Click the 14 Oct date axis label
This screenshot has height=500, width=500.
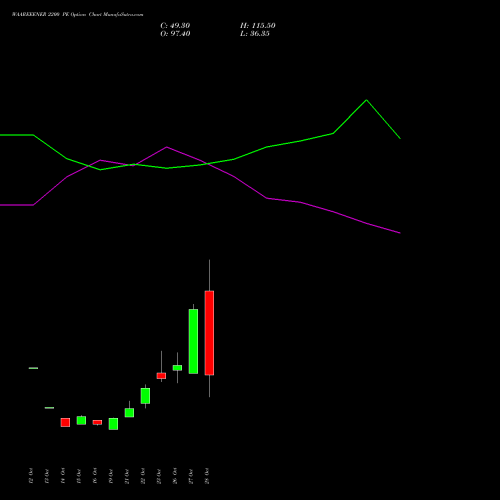[x=63, y=476]
